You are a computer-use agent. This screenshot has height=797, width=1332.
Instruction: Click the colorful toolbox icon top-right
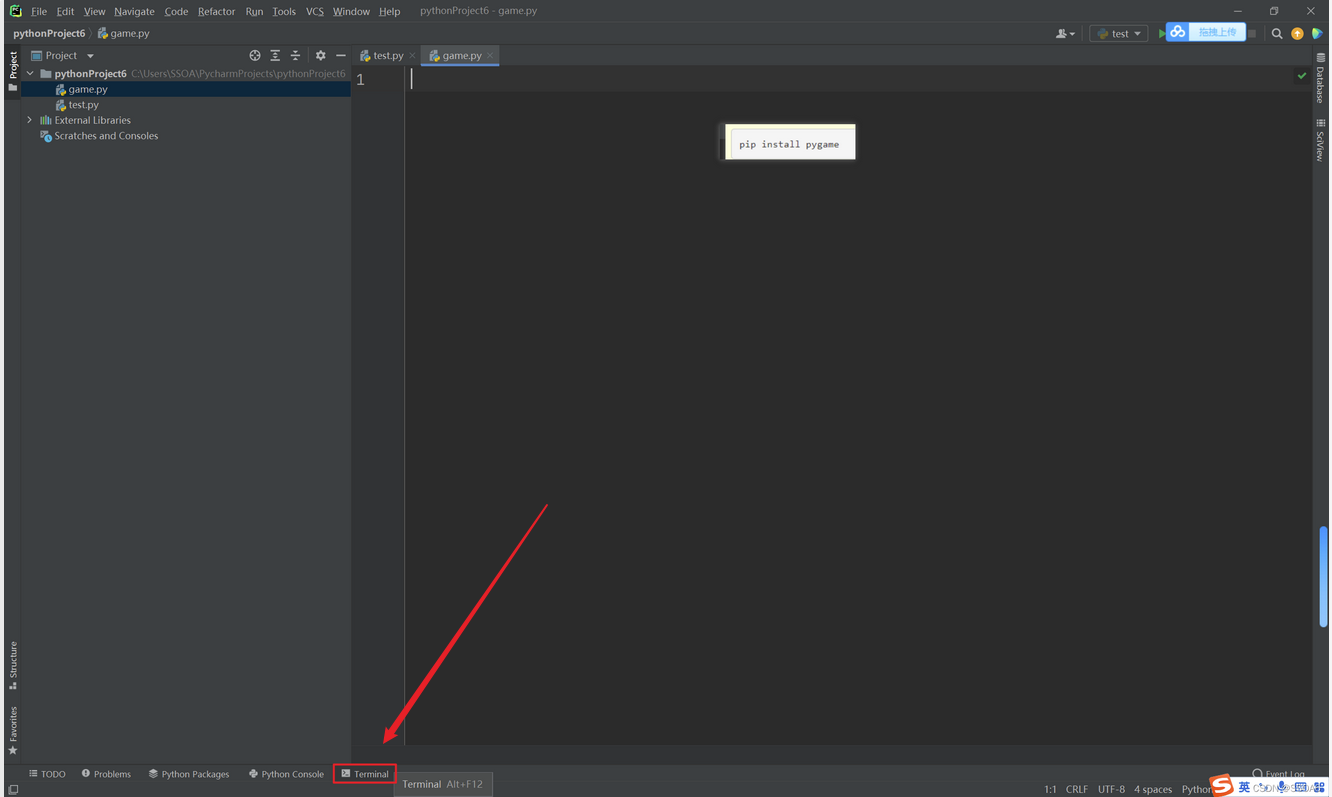[1317, 33]
